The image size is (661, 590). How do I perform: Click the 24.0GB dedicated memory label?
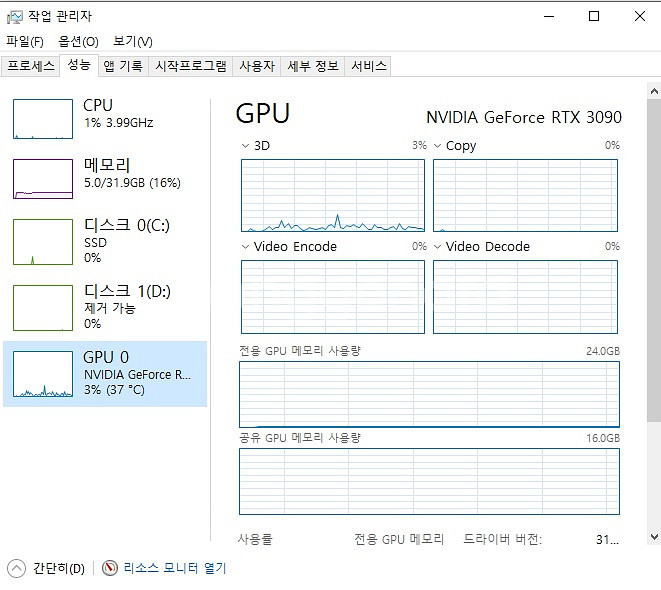click(603, 351)
